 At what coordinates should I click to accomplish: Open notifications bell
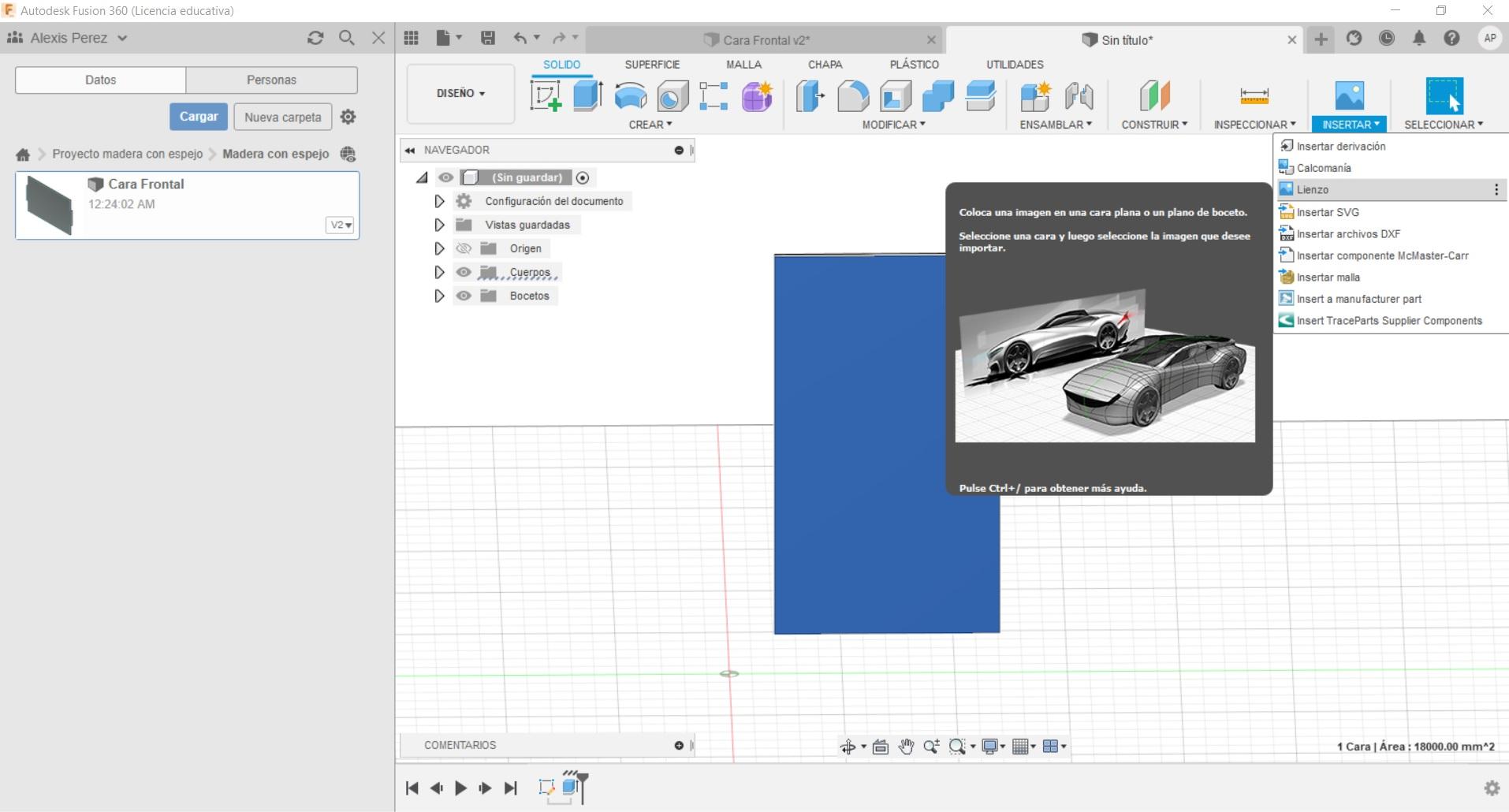click(1419, 38)
